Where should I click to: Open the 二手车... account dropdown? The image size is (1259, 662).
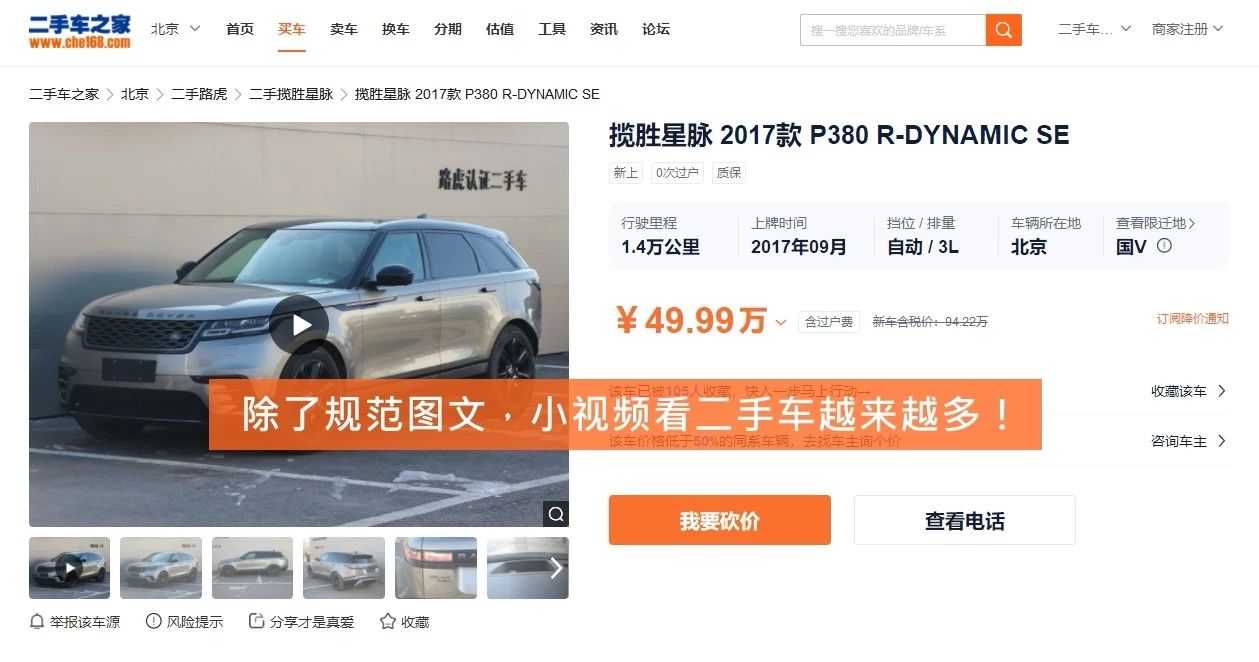[1095, 29]
